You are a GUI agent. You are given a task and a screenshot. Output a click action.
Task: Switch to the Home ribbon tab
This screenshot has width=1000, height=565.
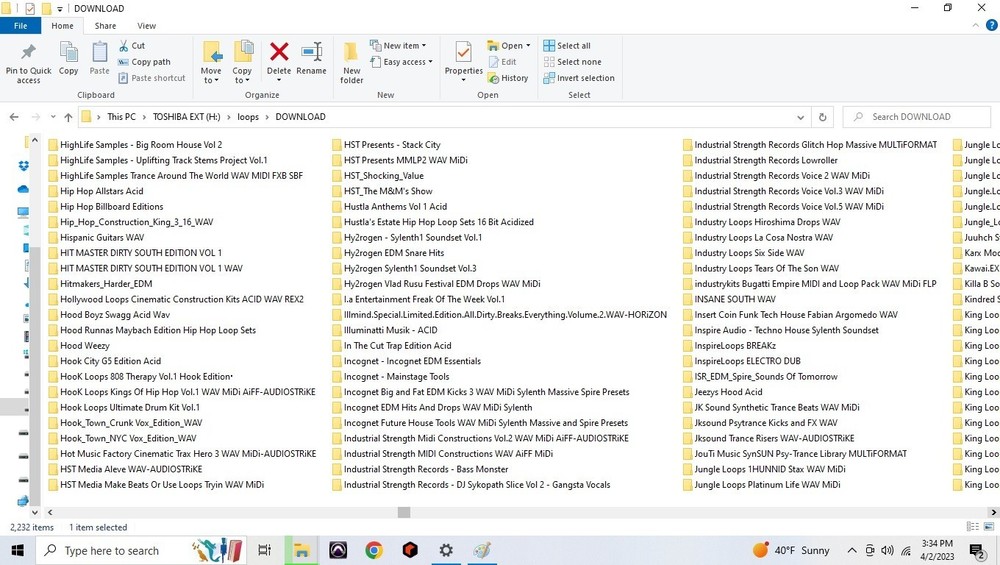[62, 26]
